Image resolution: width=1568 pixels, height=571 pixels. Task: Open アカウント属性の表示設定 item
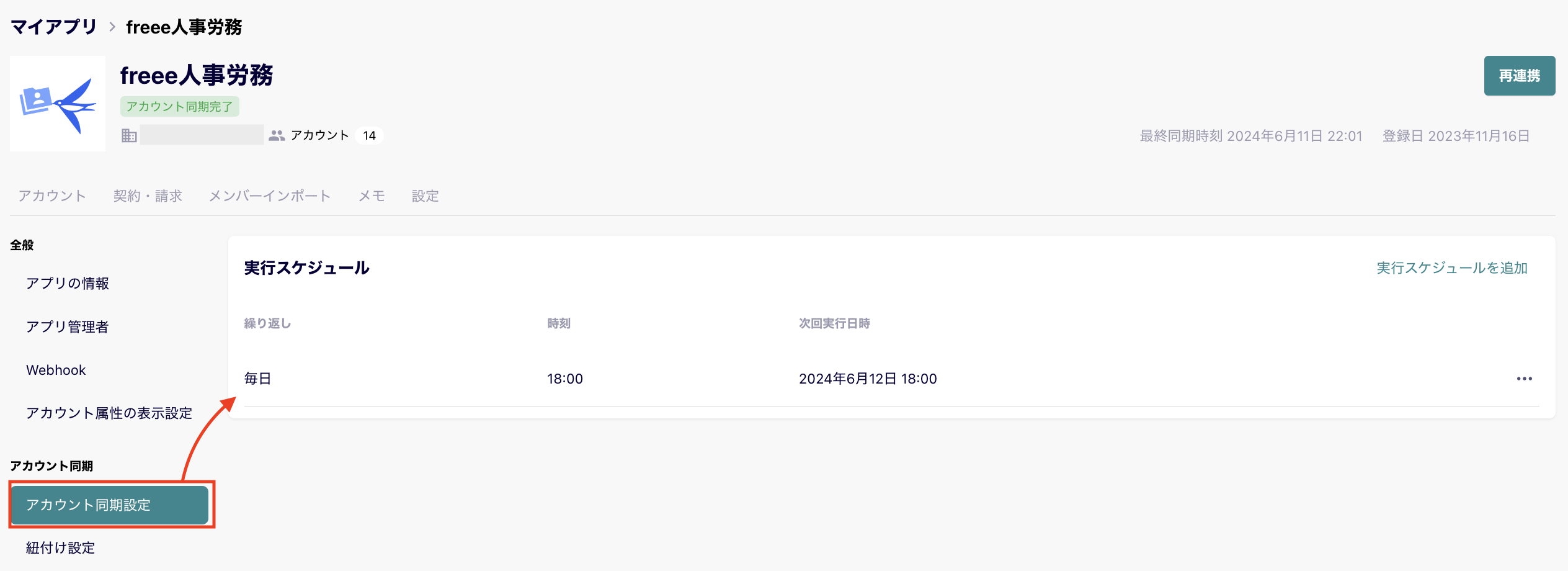[109, 413]
